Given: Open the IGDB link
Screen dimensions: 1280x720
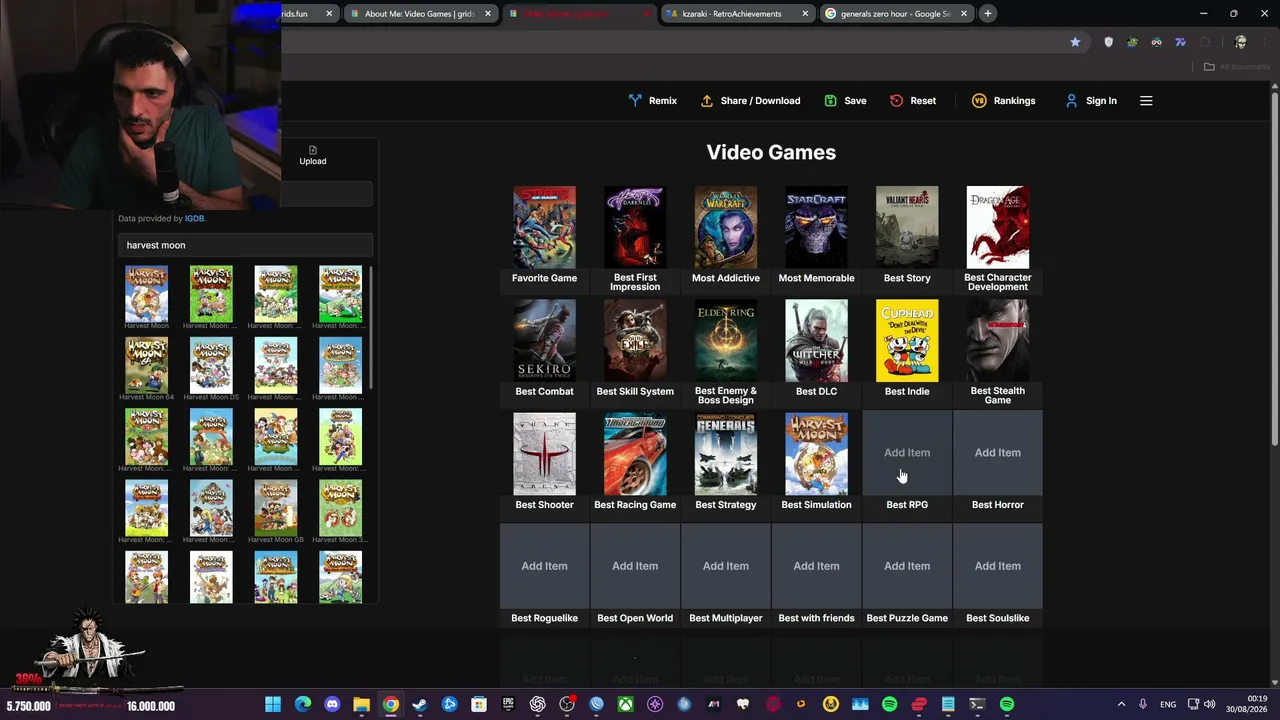Looking at the screenshot, I should [194, 218].
